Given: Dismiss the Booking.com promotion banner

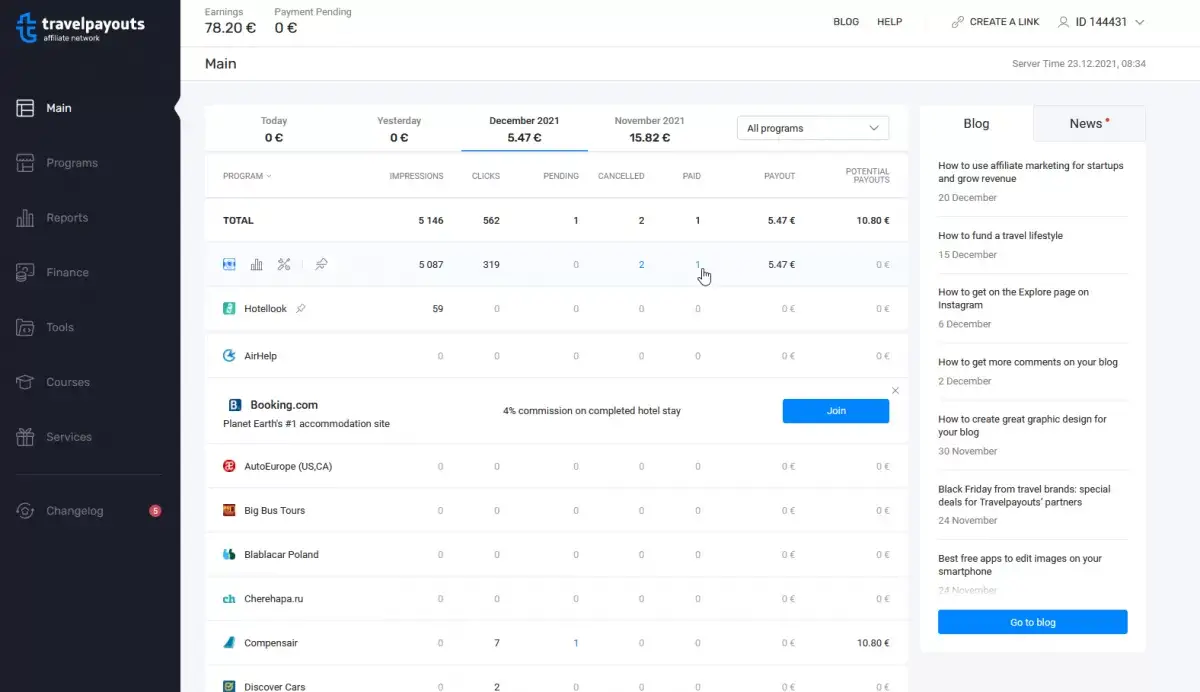Looking at the screenshot, I should (895, 390).
